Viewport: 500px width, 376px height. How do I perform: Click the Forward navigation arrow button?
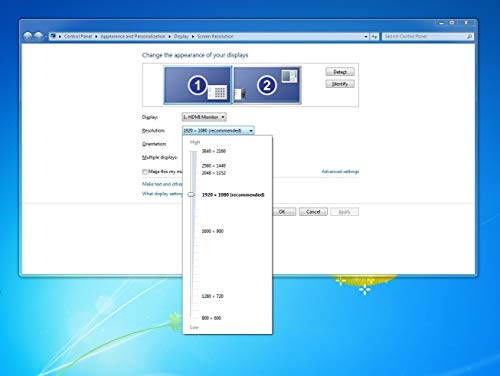[x=38, y=36]
